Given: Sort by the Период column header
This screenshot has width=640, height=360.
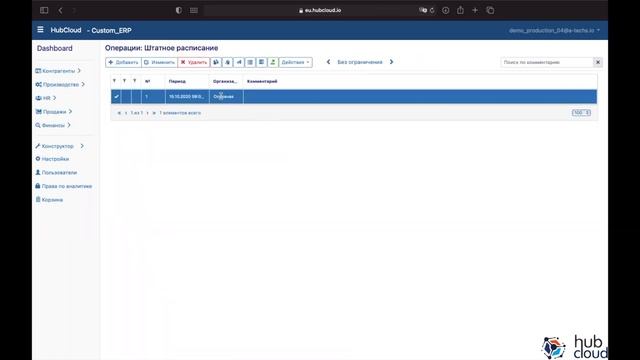Looking at the screenshot, I should click(177, 82).
